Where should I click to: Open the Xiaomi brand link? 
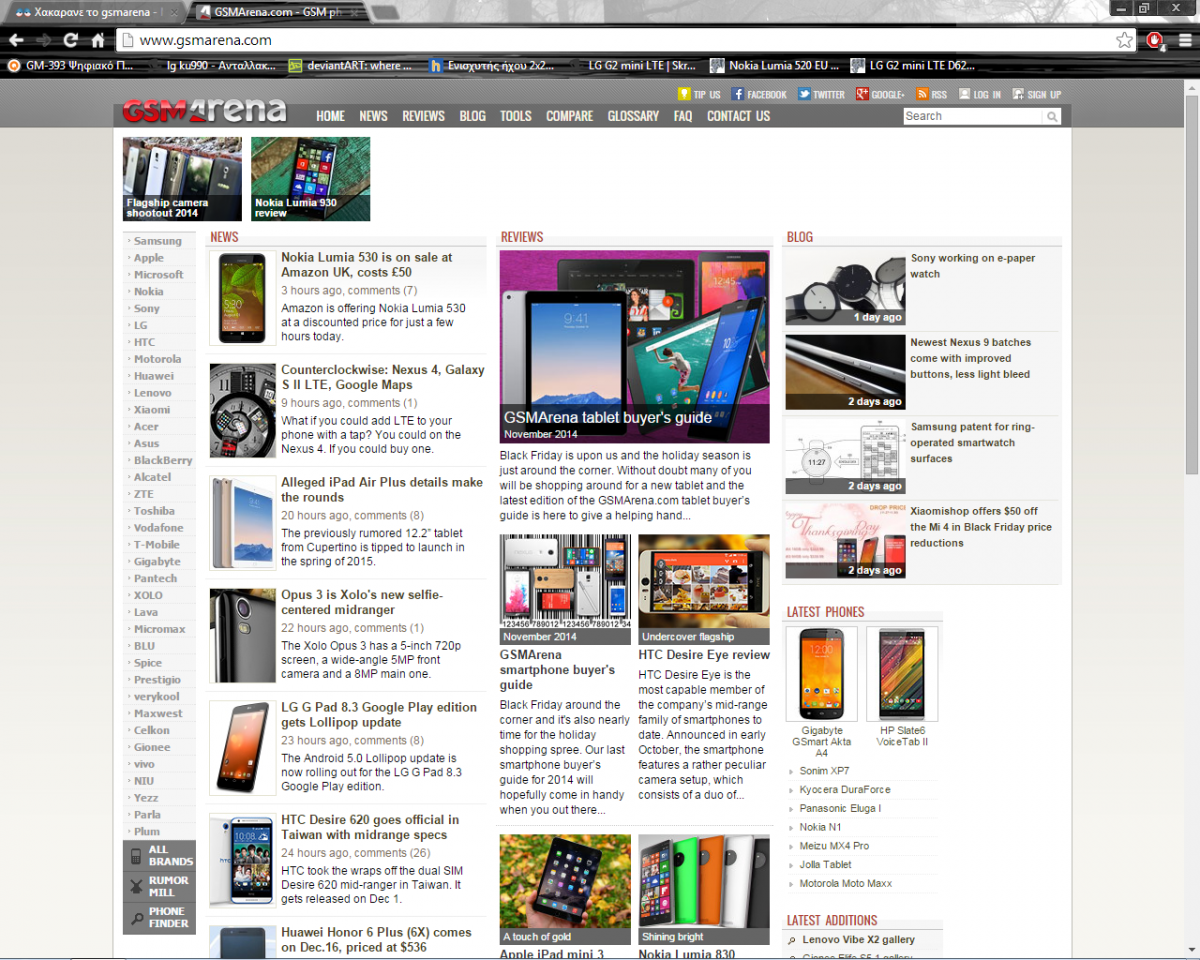[152, 409]
